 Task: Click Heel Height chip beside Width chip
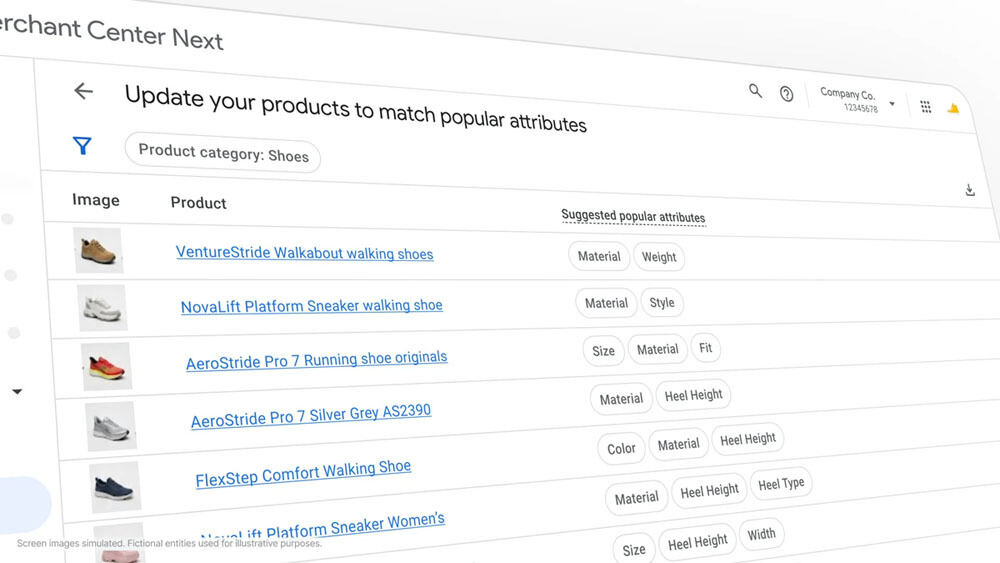coord(698,543)
